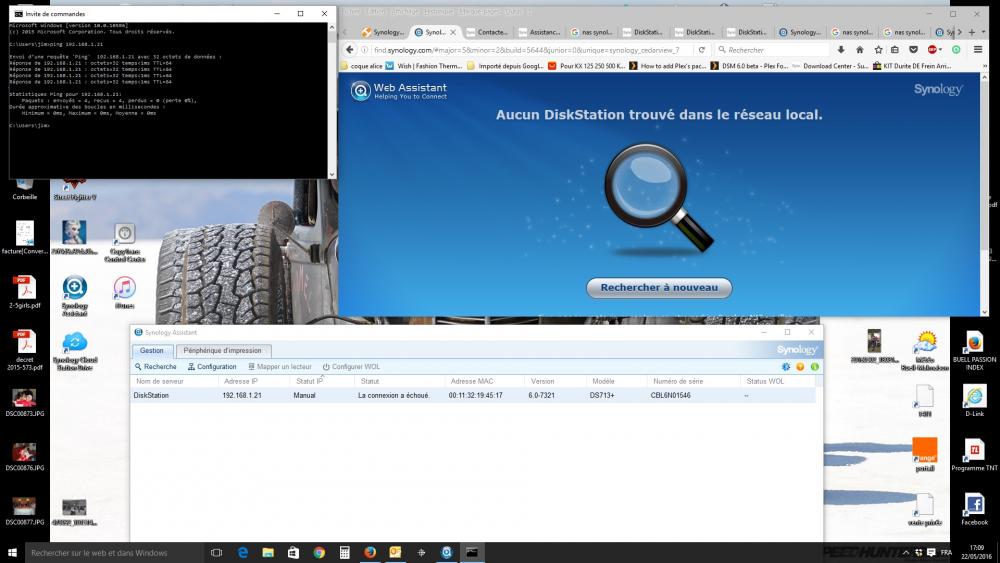The image size is (1000, 563).
Task: Switch to the Assistanc... Firefox tab
Action: 540,32
